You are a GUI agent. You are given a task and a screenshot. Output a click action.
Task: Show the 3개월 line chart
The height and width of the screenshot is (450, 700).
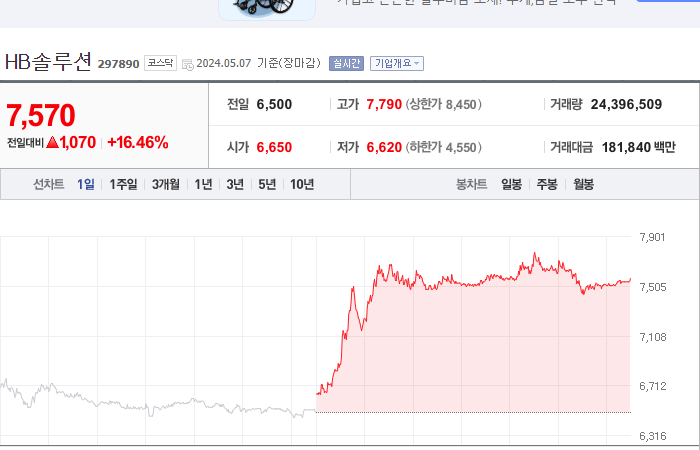coord(166,184)
